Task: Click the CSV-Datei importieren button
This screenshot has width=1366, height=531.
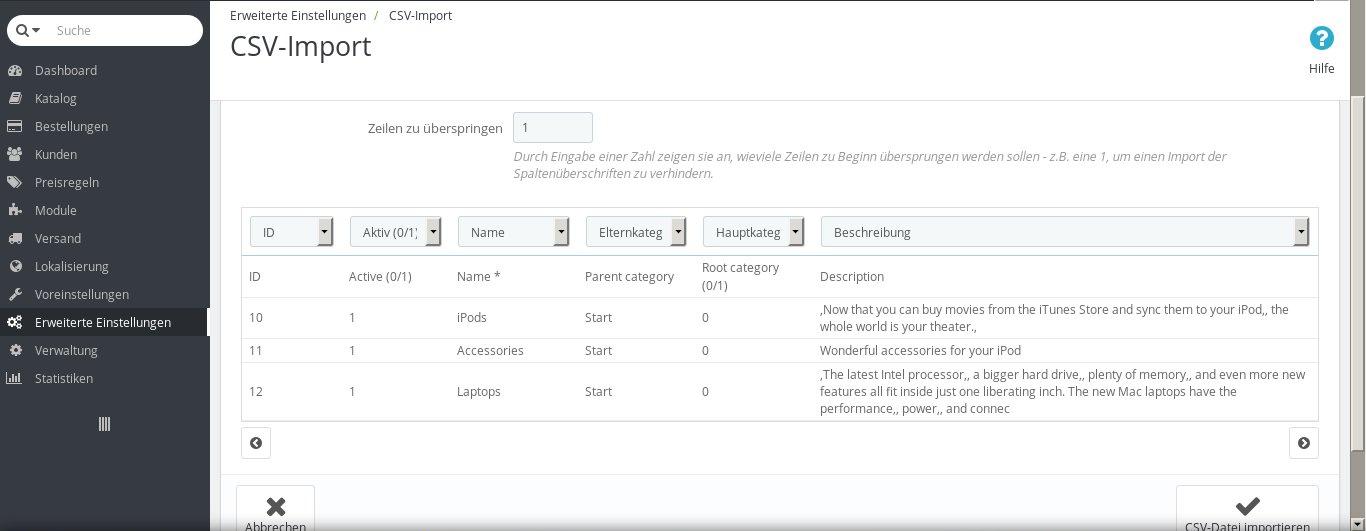Action: click(x=1247, y=509)
